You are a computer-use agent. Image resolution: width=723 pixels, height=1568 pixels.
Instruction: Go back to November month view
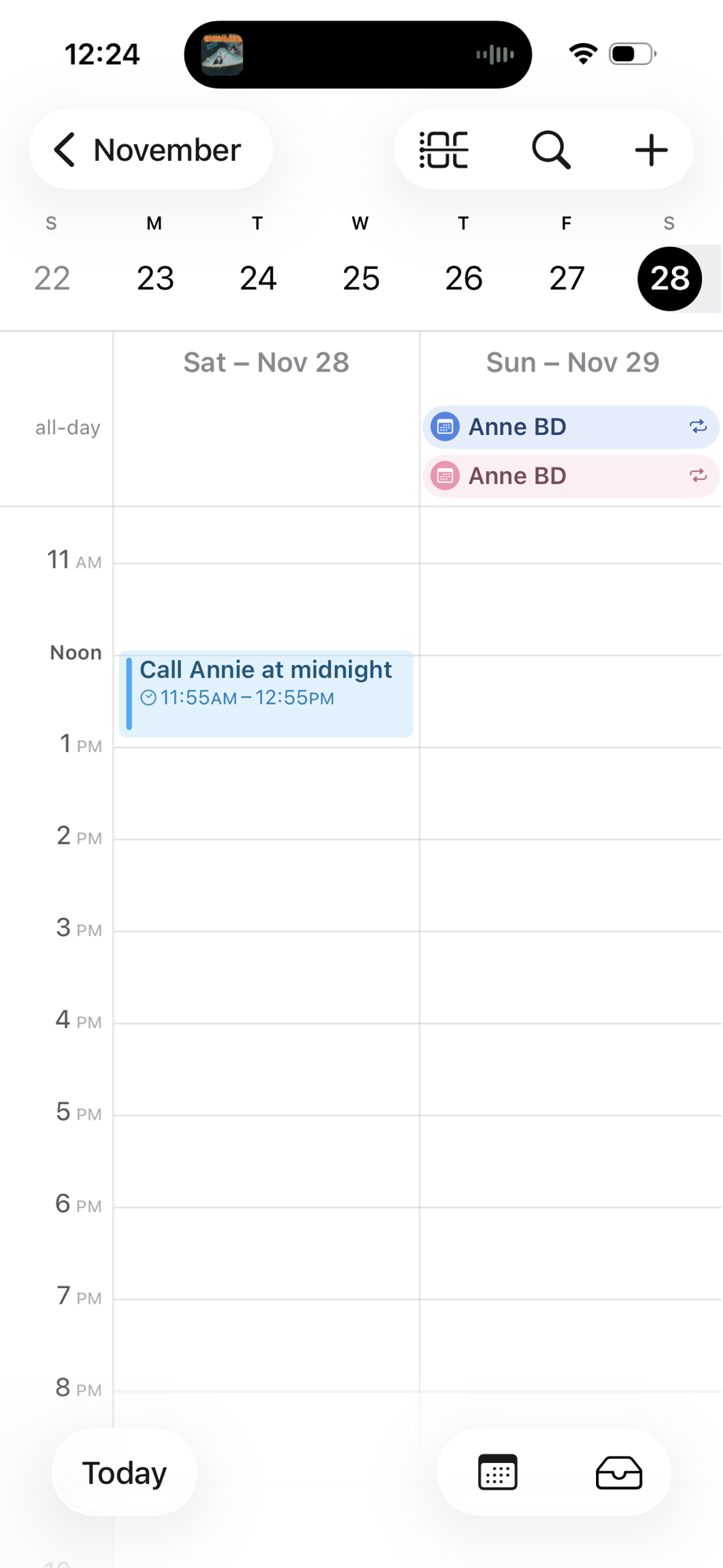(151, 150)
